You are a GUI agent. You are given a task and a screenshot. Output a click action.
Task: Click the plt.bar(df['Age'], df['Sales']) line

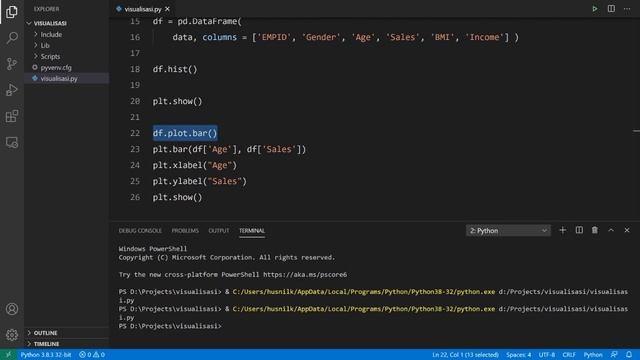point(229,149)
